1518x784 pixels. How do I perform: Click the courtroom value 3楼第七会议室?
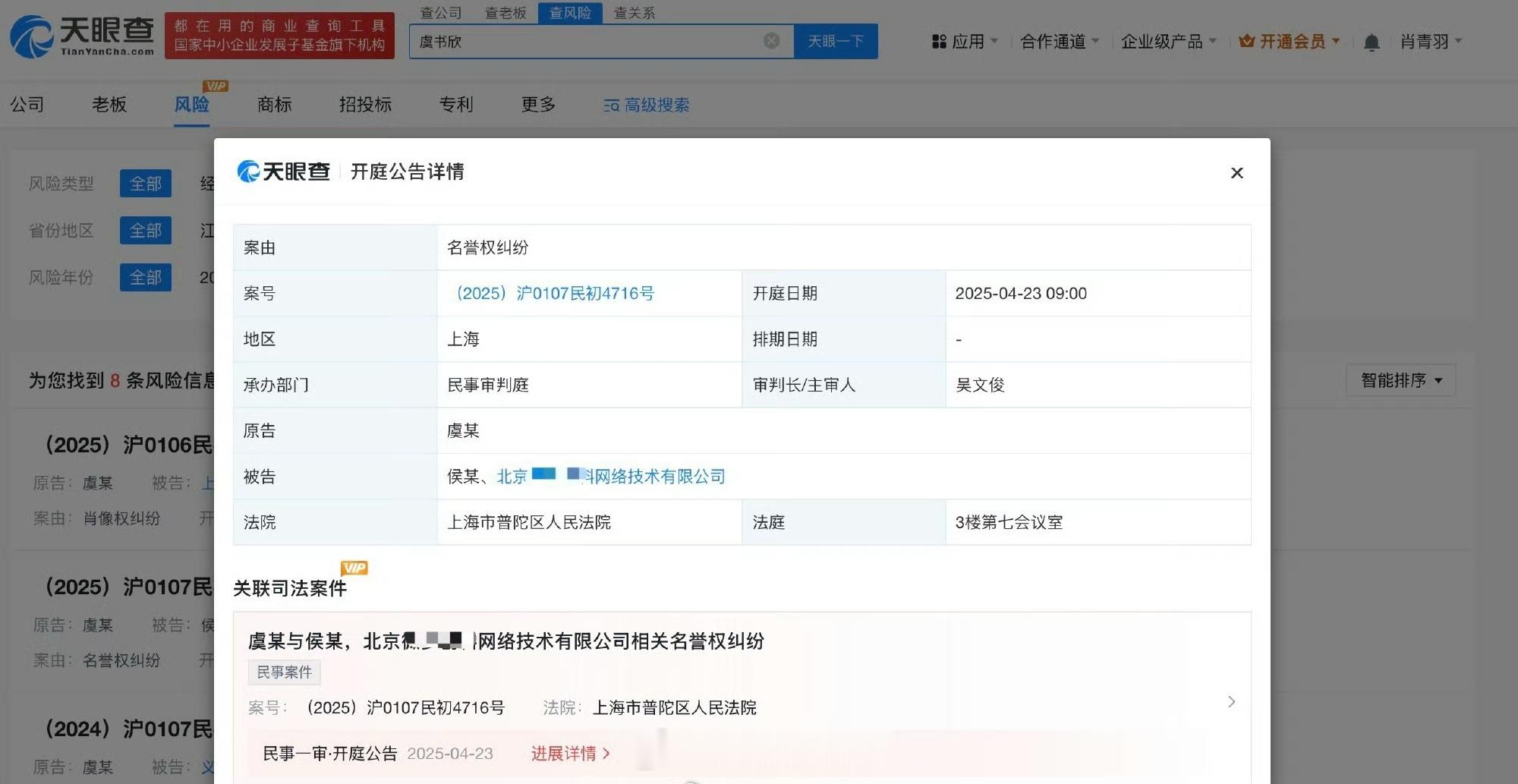(x=1009, y=523)
